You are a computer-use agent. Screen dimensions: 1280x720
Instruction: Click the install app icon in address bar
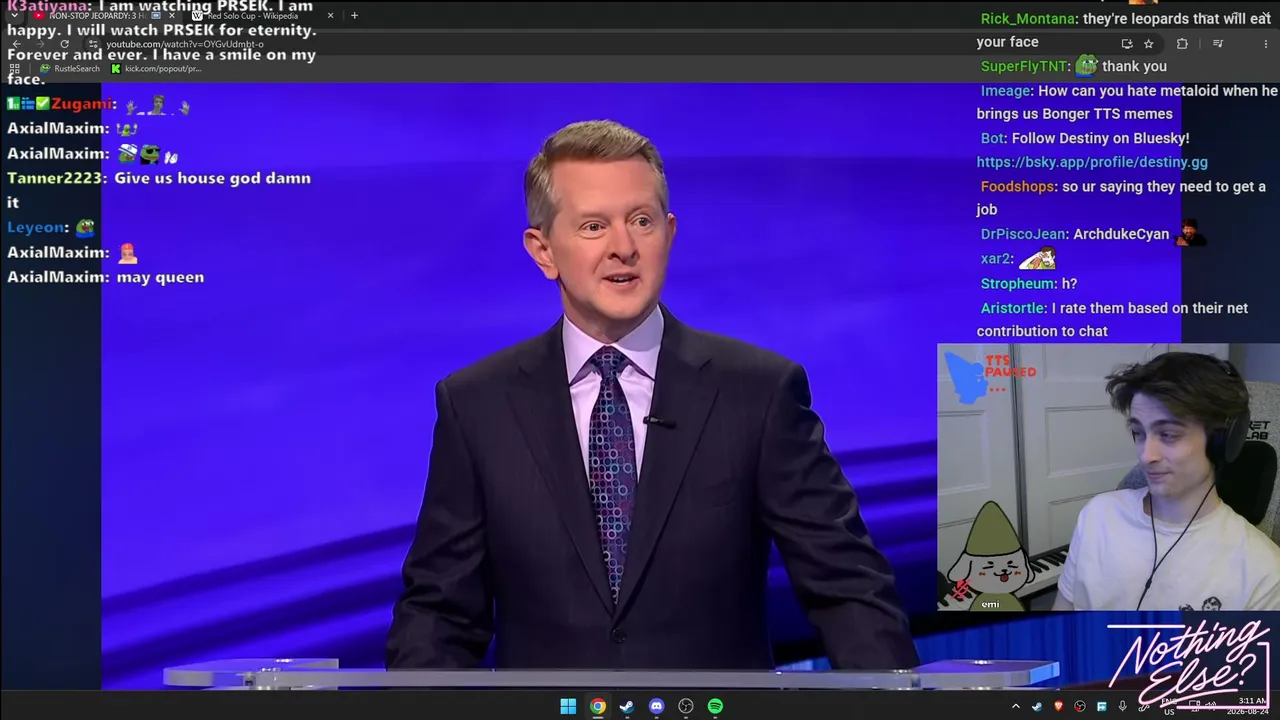(1127, 44)
